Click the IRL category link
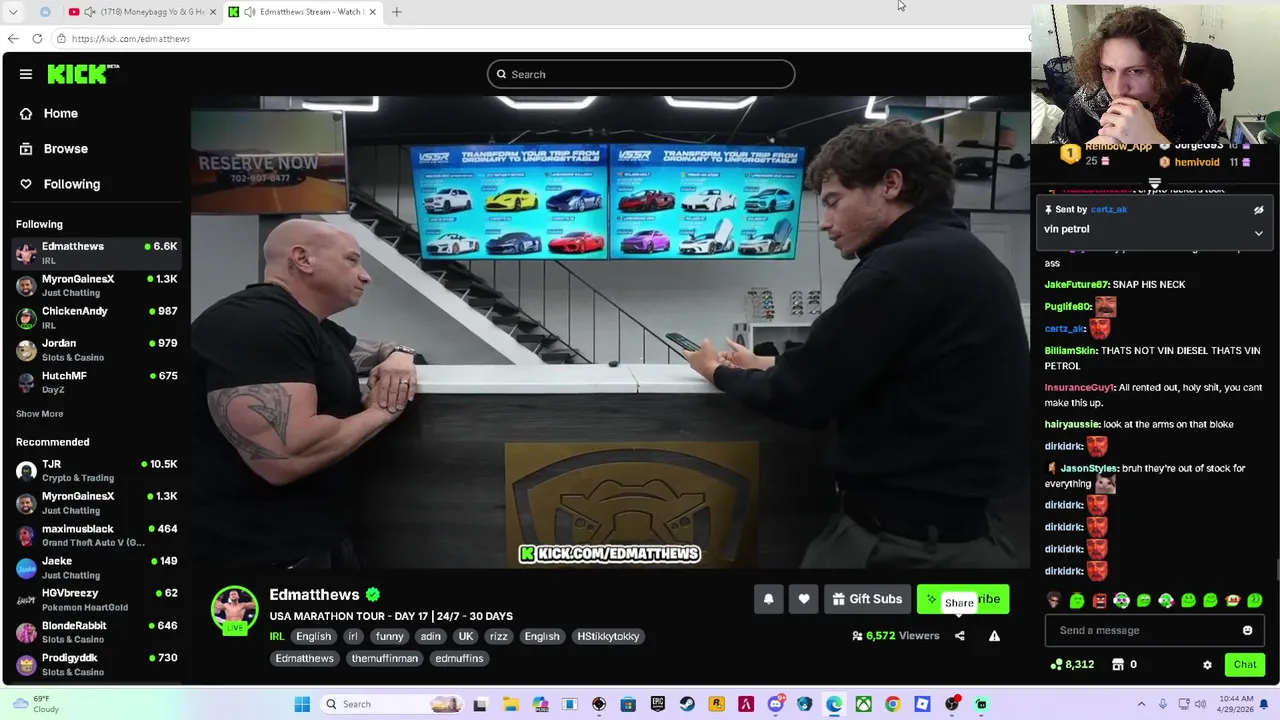Viewport: 1280px width, 720px height. [277, 636]
